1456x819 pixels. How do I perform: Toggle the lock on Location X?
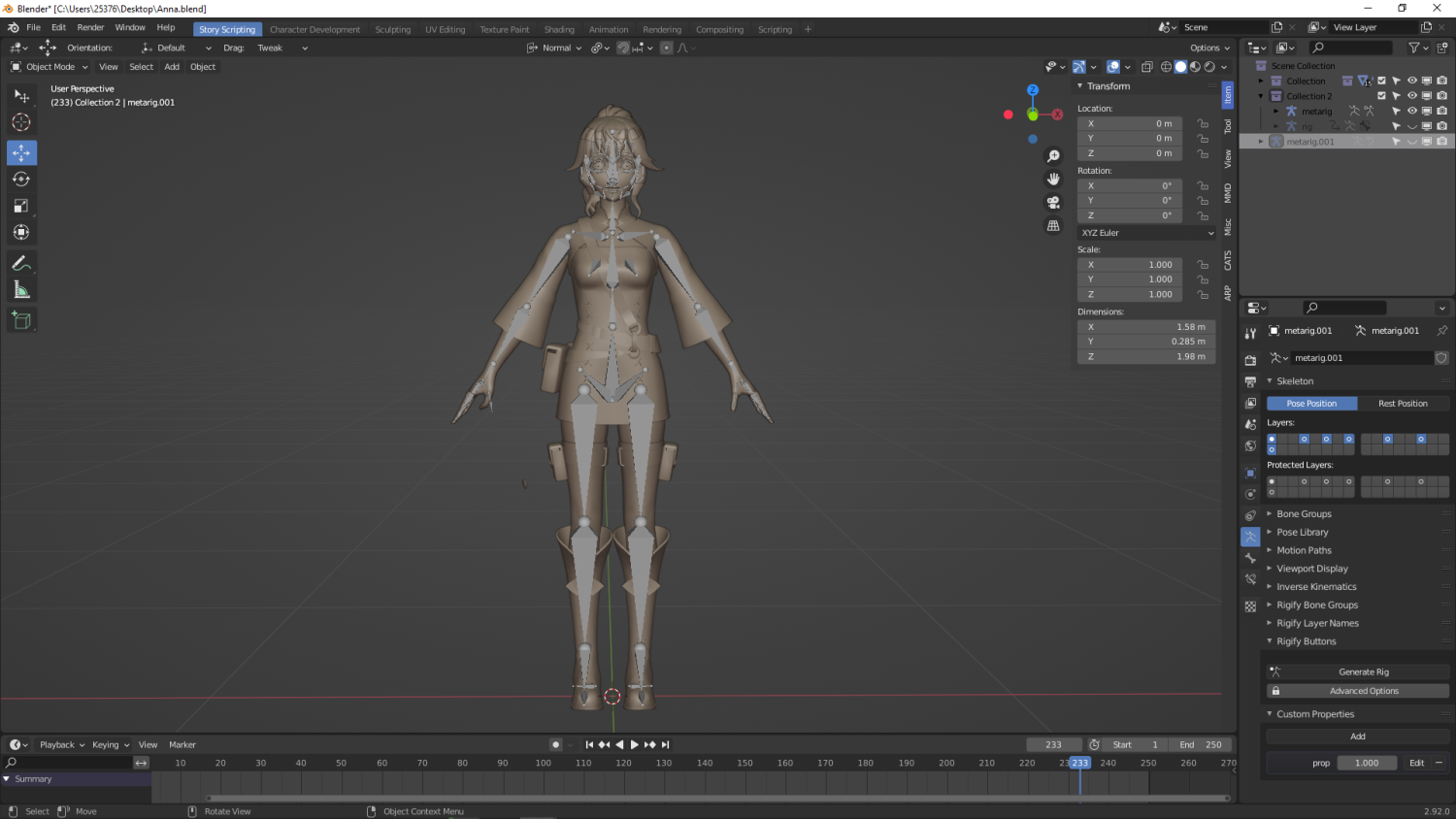coord(1203,124)
